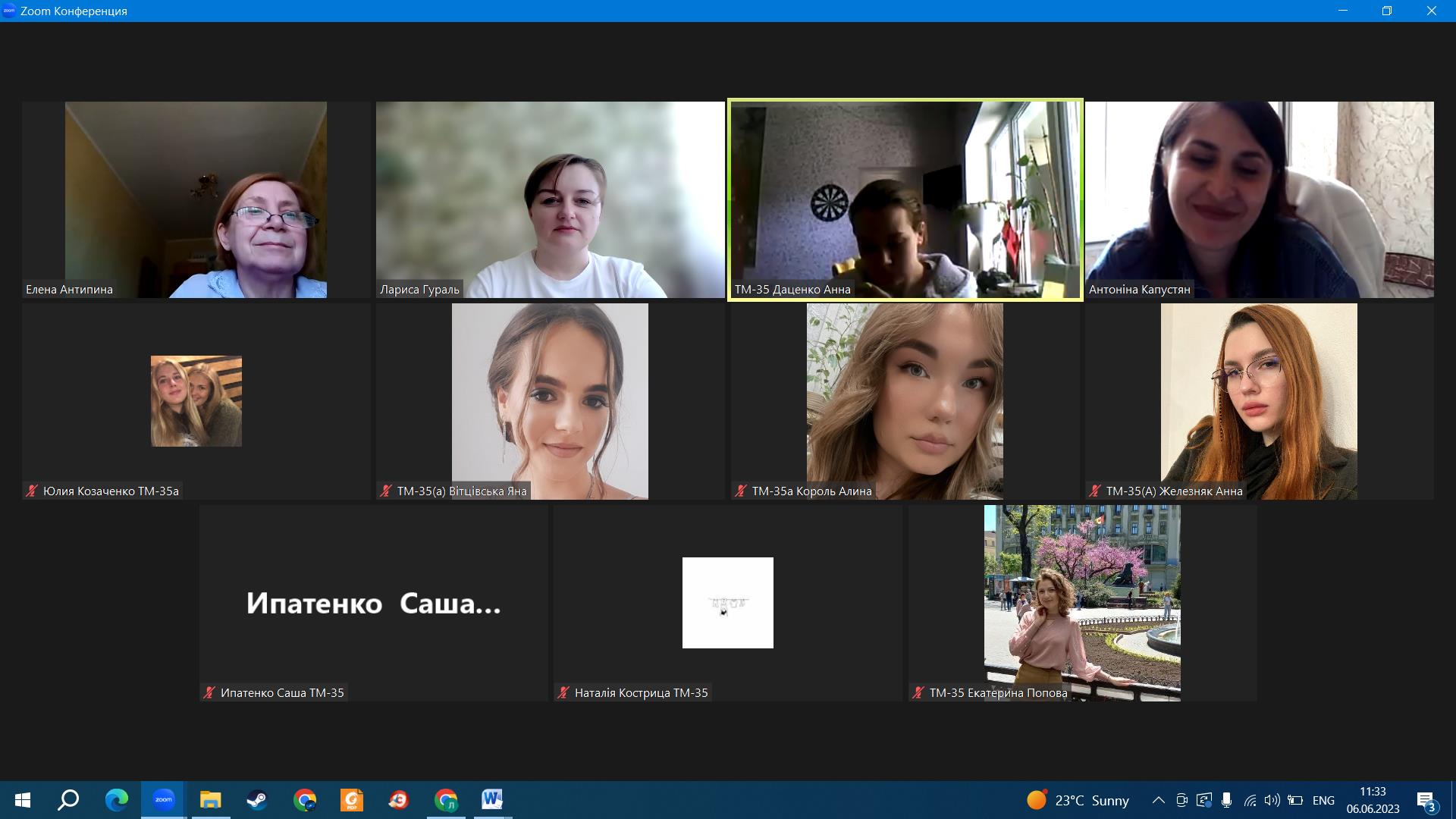The height and width of the screenshot is (819, 1456).
Task: Click name label ТМ-35 Даценко Анна
Action: (x=792, y=289)
